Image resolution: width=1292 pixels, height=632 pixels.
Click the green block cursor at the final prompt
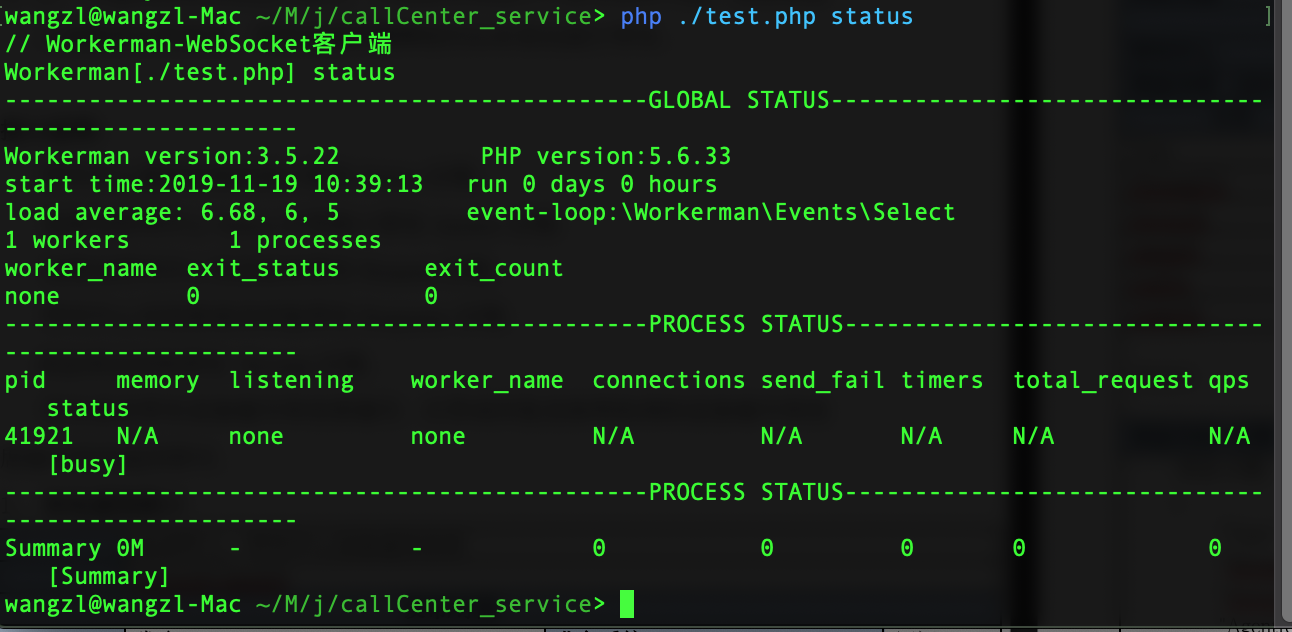(627, 604)
